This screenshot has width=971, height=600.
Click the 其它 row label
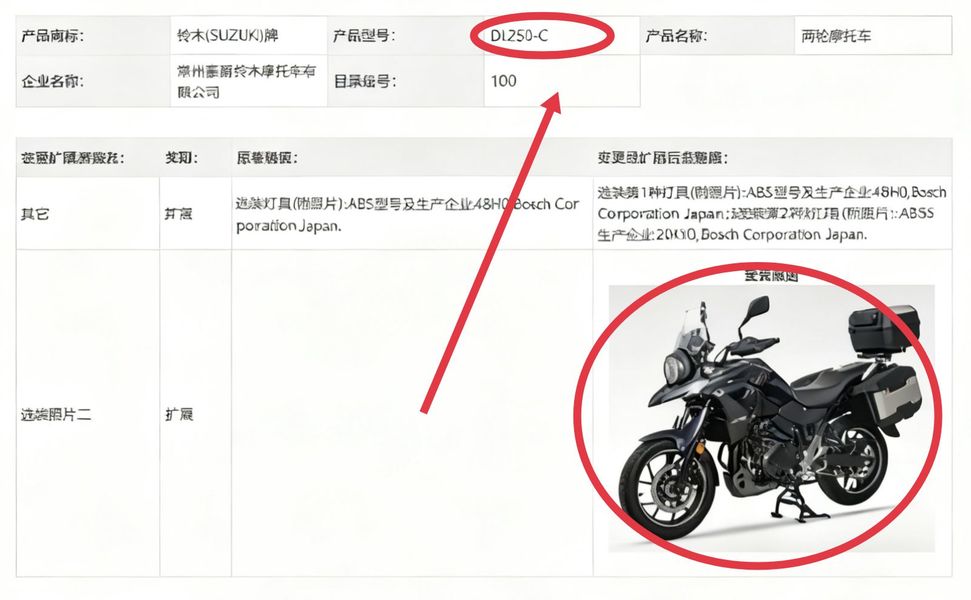point(35,214)
